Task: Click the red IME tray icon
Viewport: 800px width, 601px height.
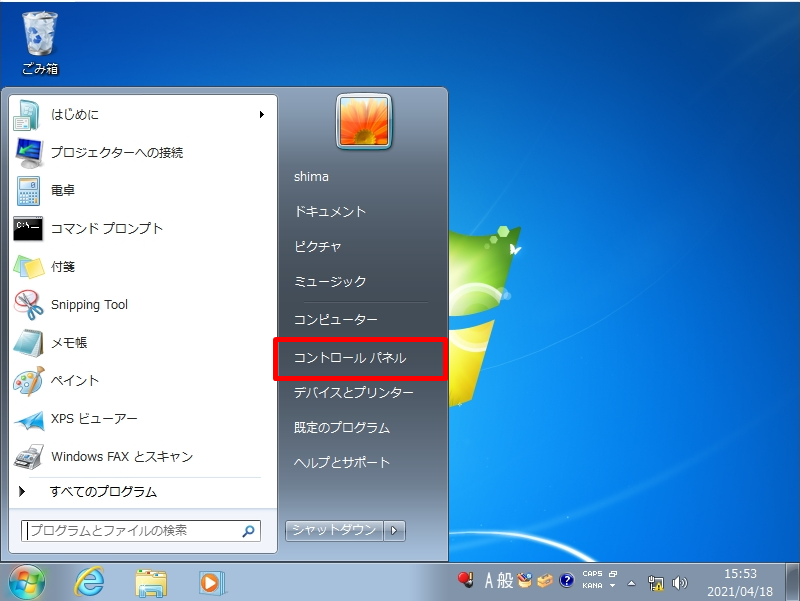Action: click(x=465, y=580)
